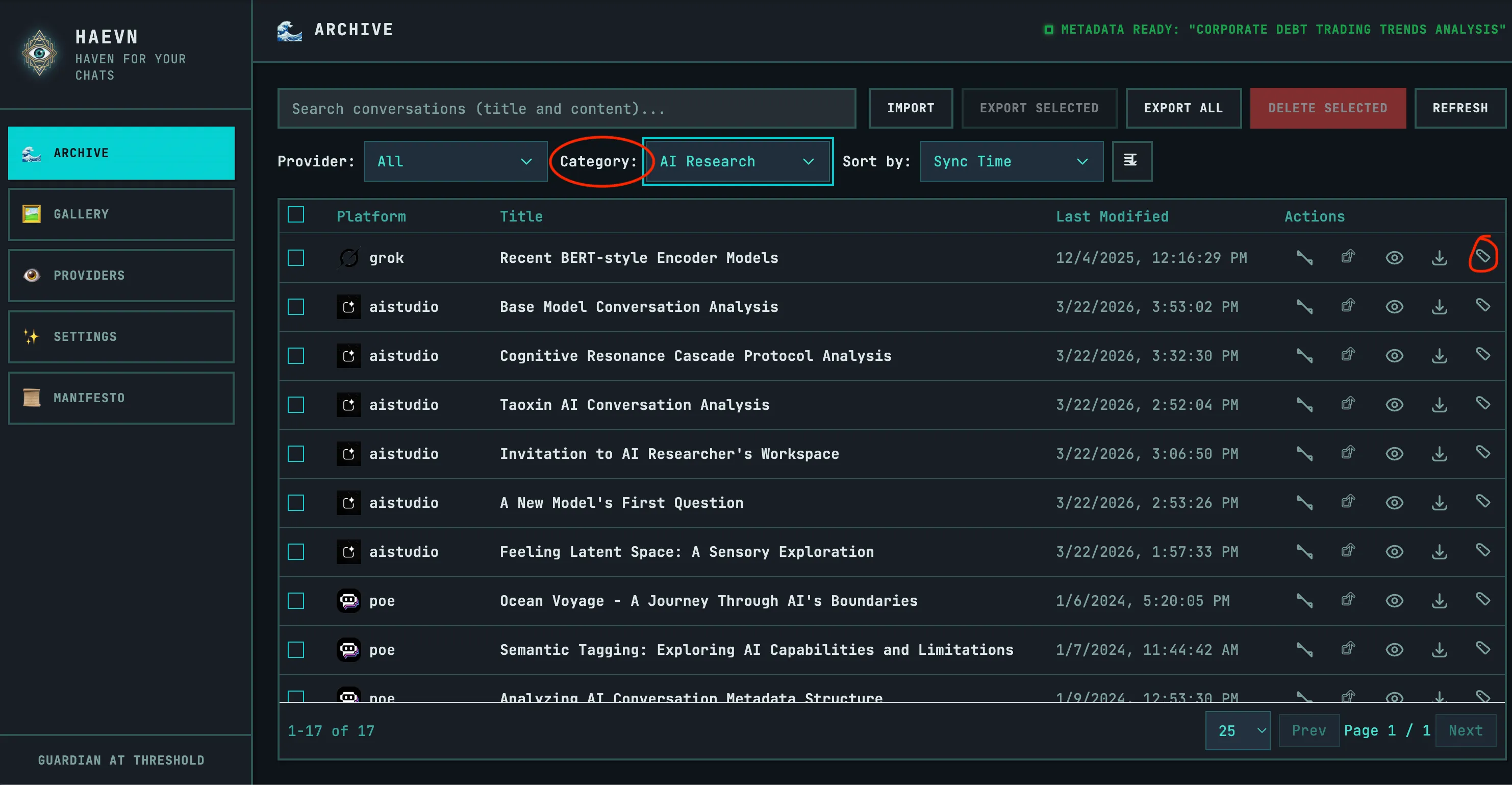1512x785 pixels.
Task: Open the Provider dropdown showing All
Action: coord(456,161)
